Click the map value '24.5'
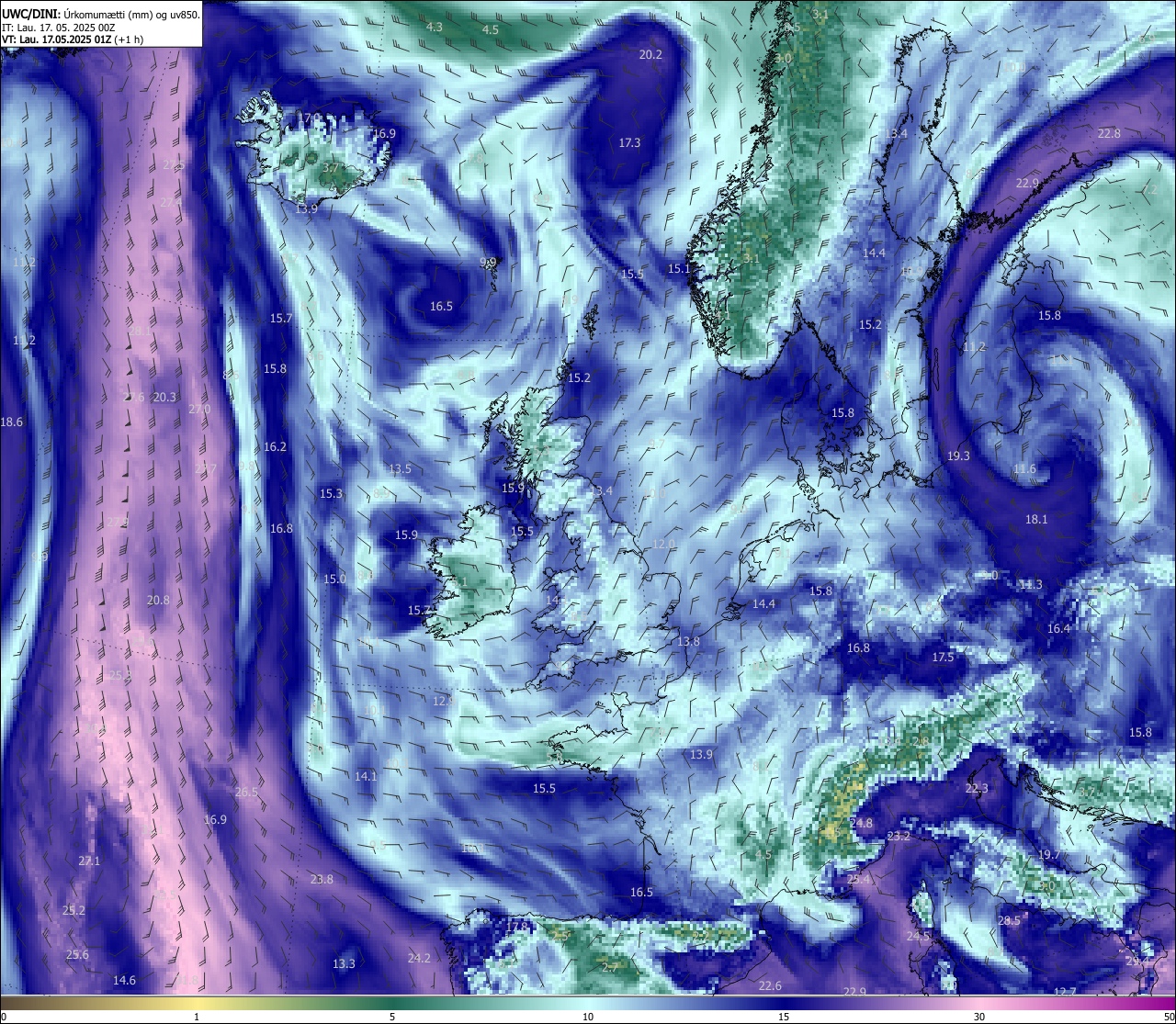The width and height of the screenshot is (1176, 1024). coord(918,937)
